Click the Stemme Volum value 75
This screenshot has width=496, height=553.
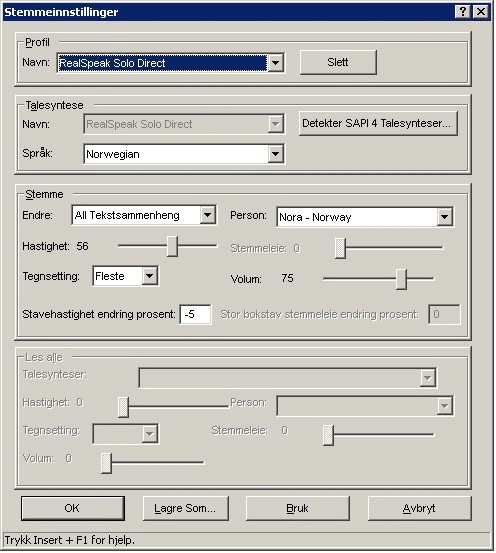[x=288, y=279]
